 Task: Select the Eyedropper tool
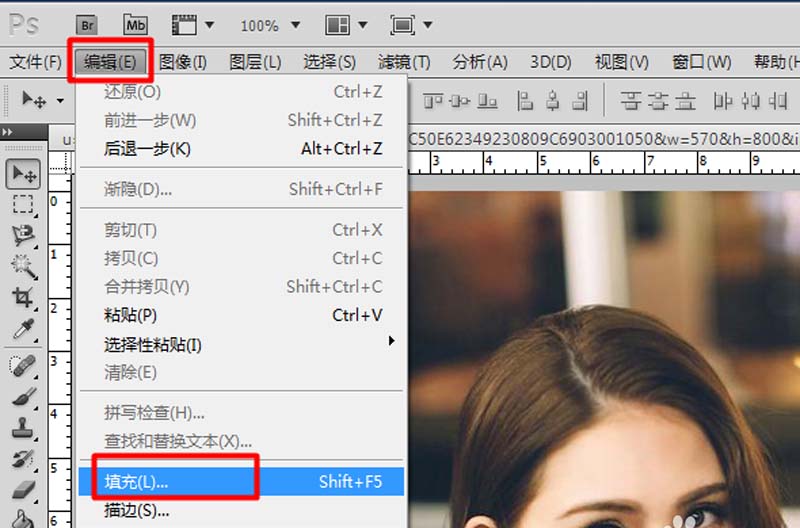click(x=23, y=329)
